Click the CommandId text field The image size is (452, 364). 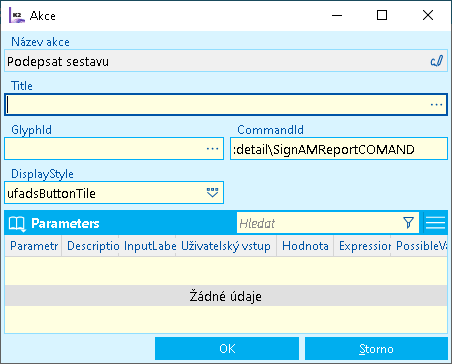339,149
